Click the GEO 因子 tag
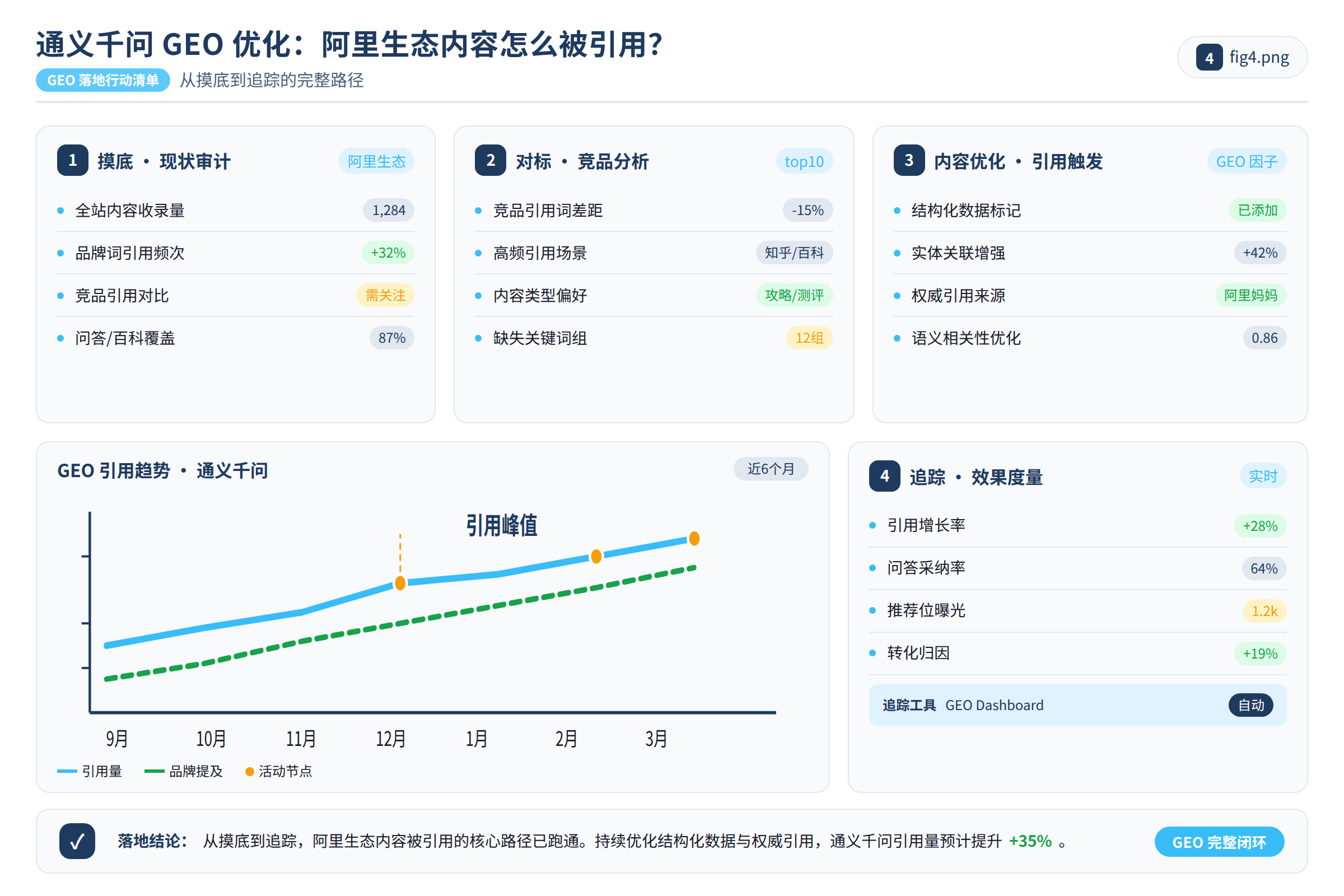Image resolution: width=1344 pixels, height=896 pixels. click(x=1247, y=162)
